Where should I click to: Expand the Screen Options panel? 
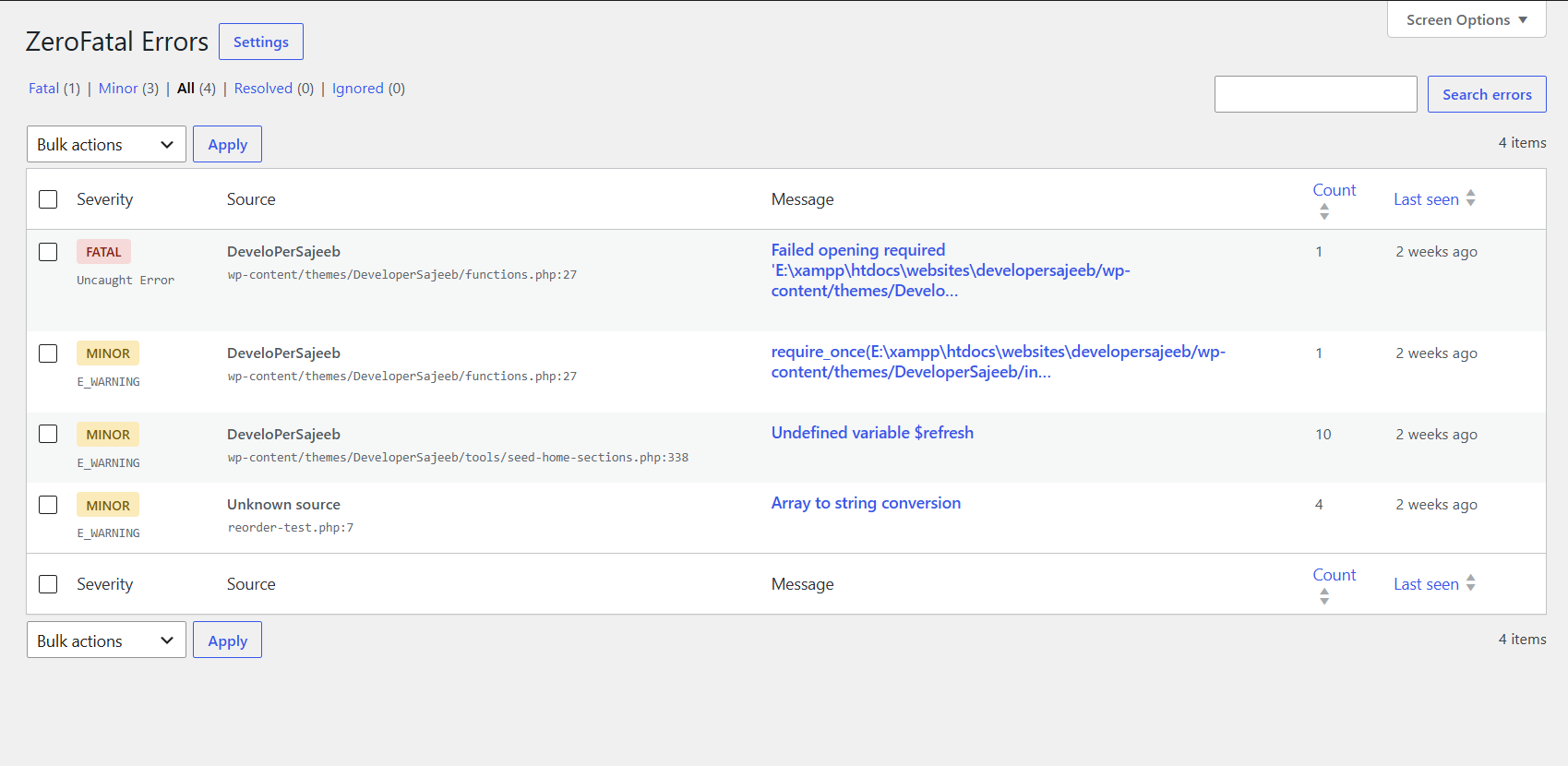click(x=1466, y=19)
